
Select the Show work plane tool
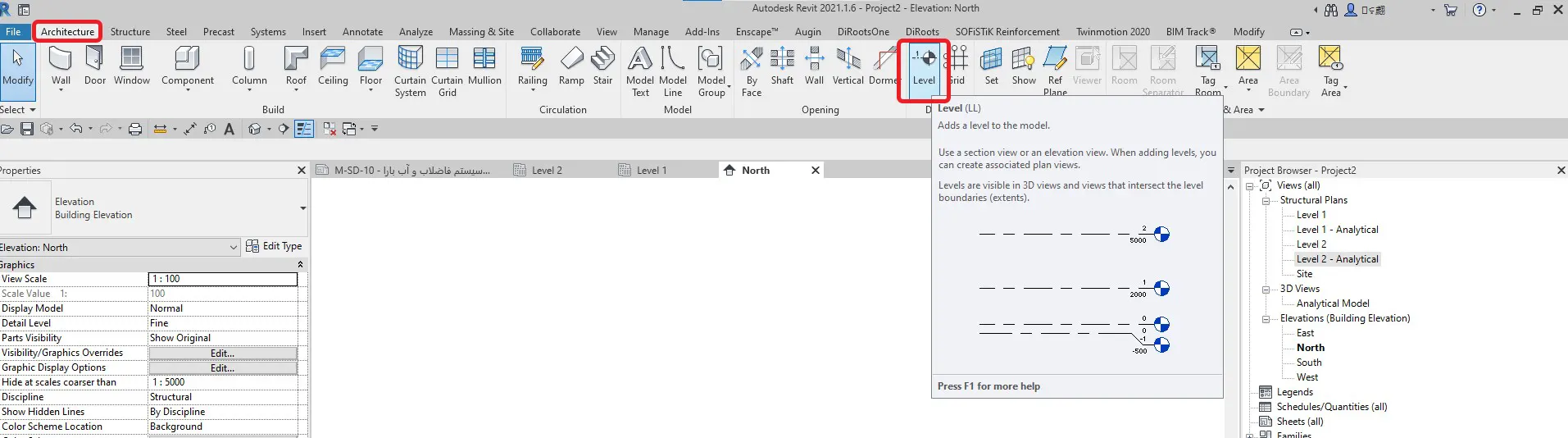pyautogui.click(x=1024, y=67)
